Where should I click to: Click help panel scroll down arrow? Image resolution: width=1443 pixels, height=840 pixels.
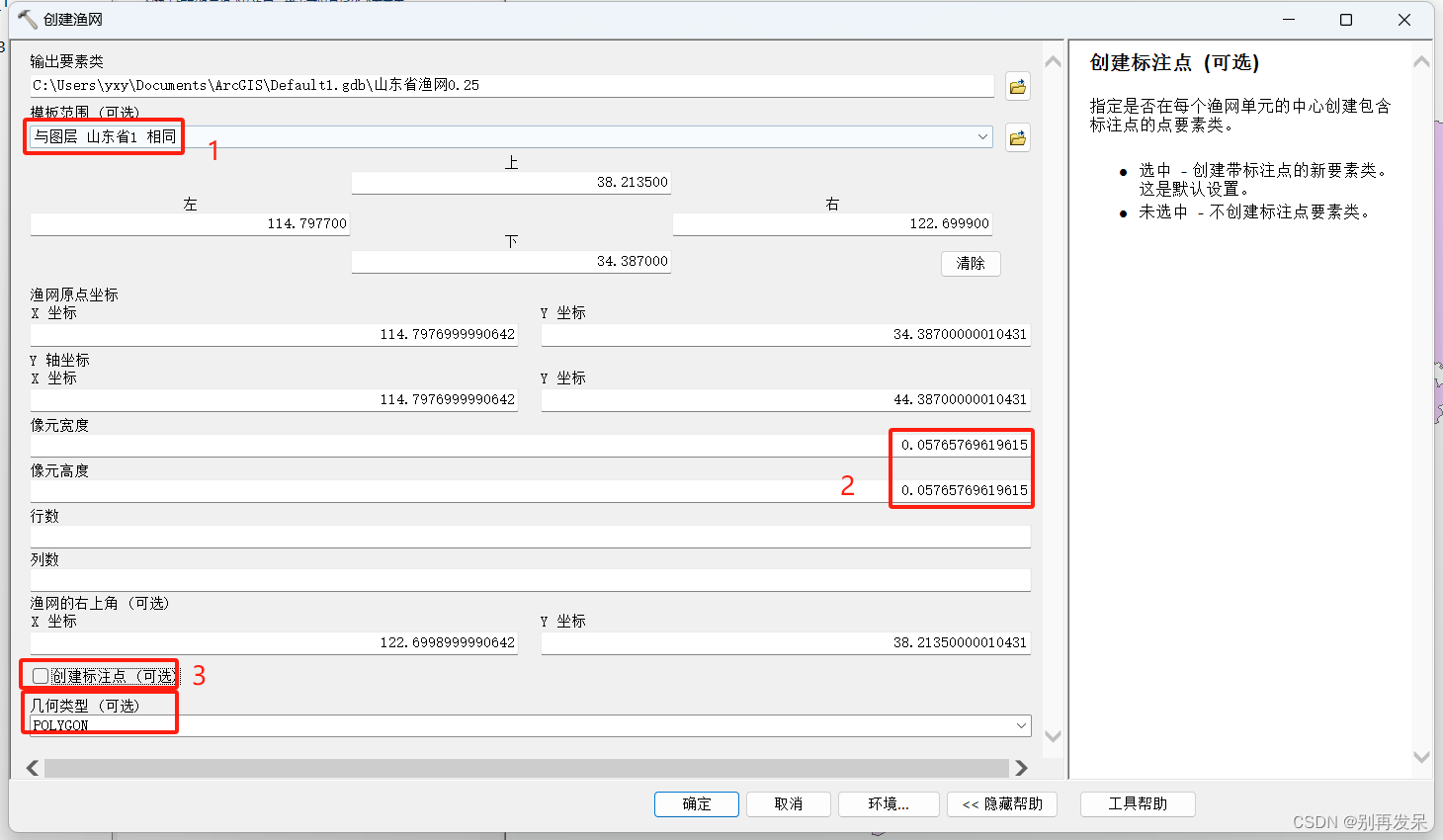tap(1421, 757)
